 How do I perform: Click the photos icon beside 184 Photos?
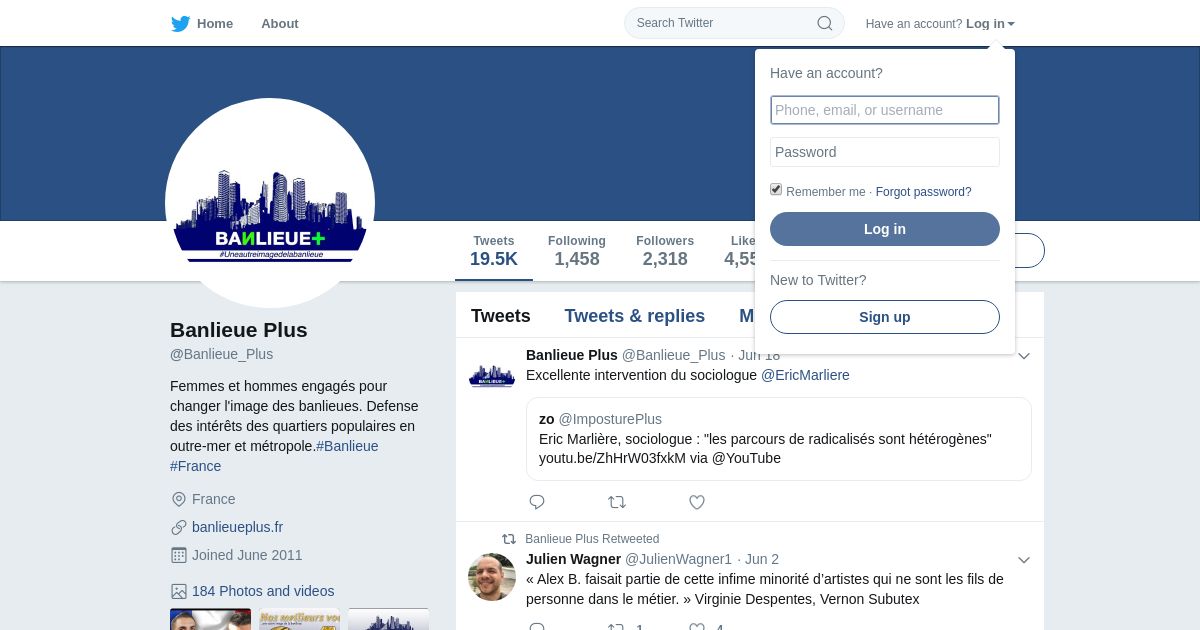(179, 591)
